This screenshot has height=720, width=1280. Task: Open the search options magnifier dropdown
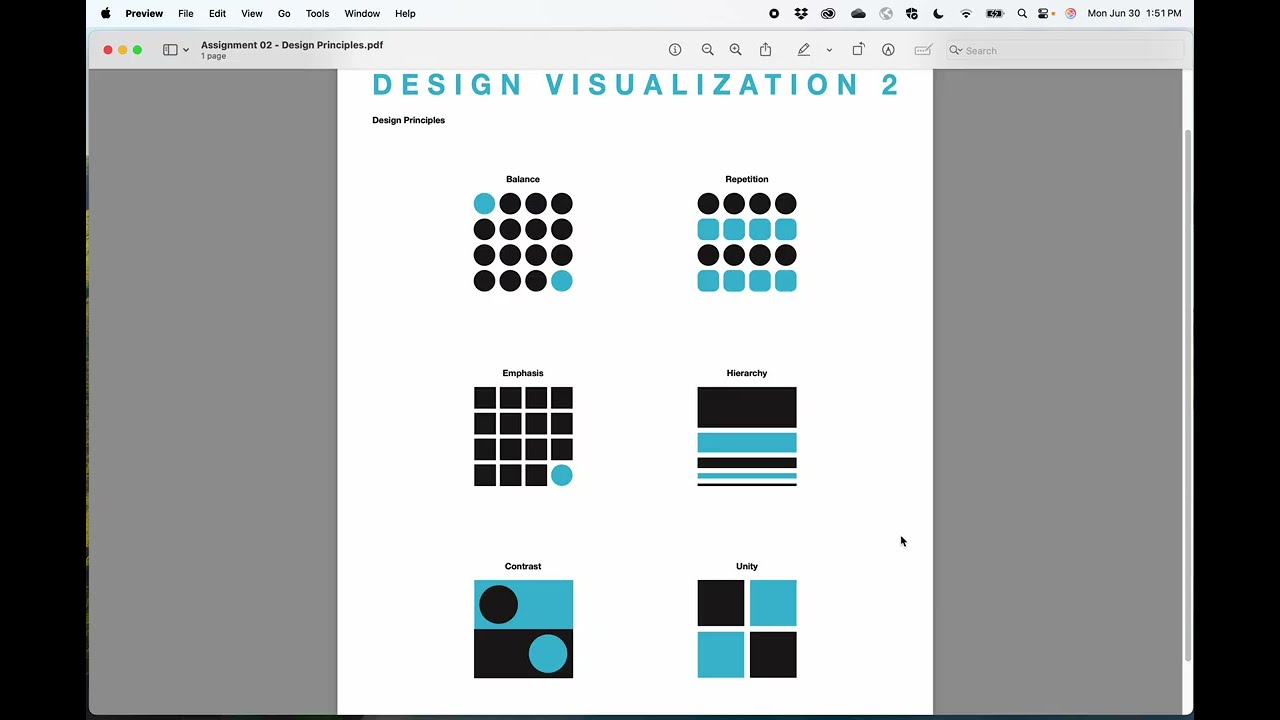(956, 50)
